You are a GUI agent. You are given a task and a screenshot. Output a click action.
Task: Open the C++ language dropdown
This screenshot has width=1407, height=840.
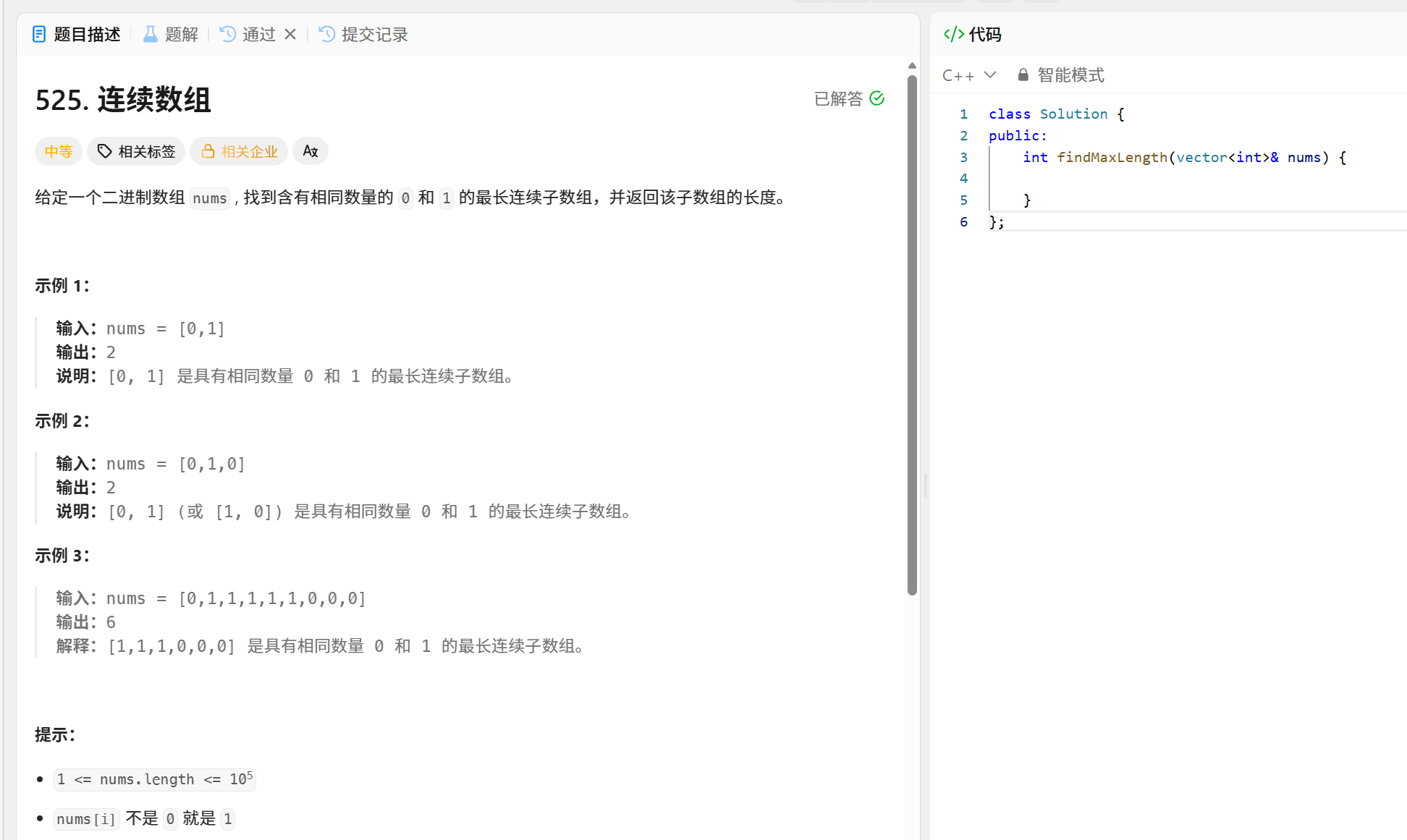pyautogui.click(x=958, y=75)
